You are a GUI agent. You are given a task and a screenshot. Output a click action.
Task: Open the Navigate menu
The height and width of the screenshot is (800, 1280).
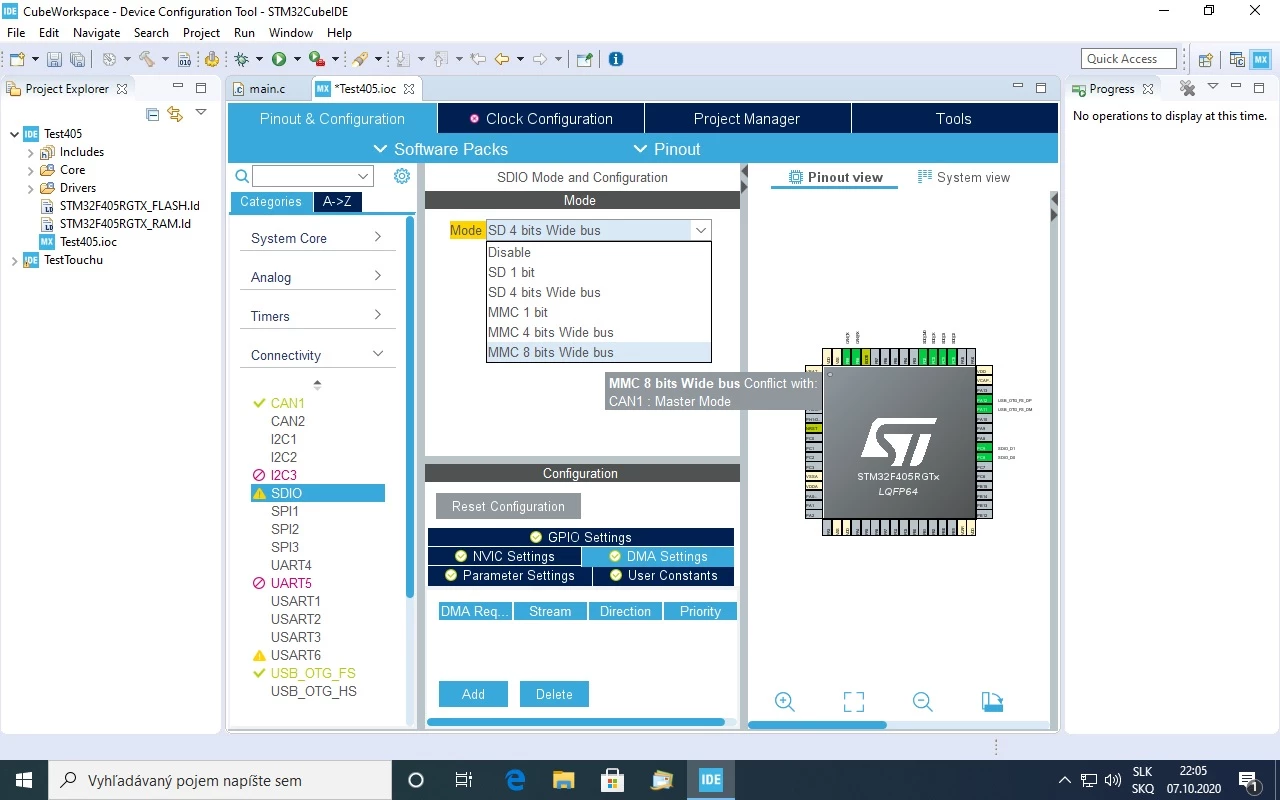(x=96, y=32)
